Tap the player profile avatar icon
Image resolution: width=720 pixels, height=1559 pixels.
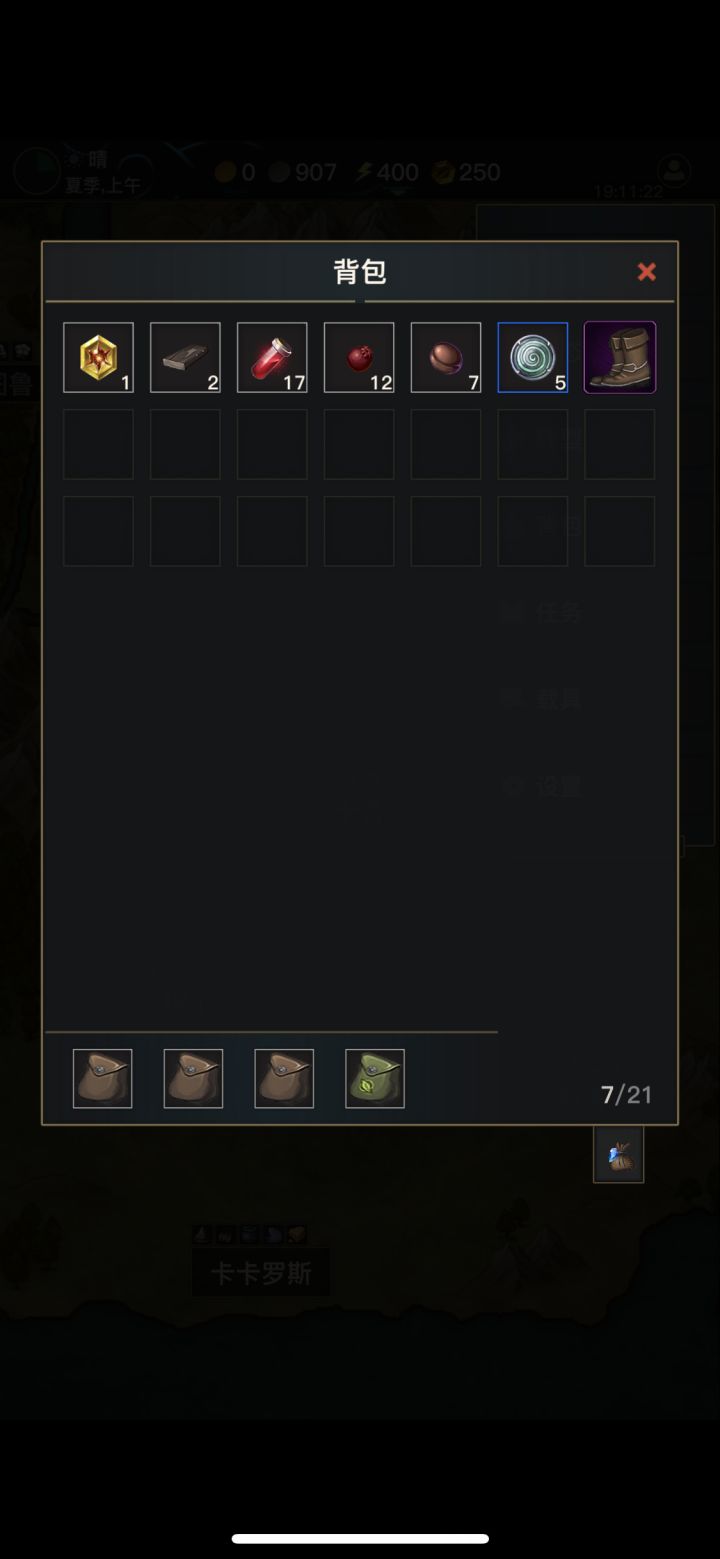point(676,170)
